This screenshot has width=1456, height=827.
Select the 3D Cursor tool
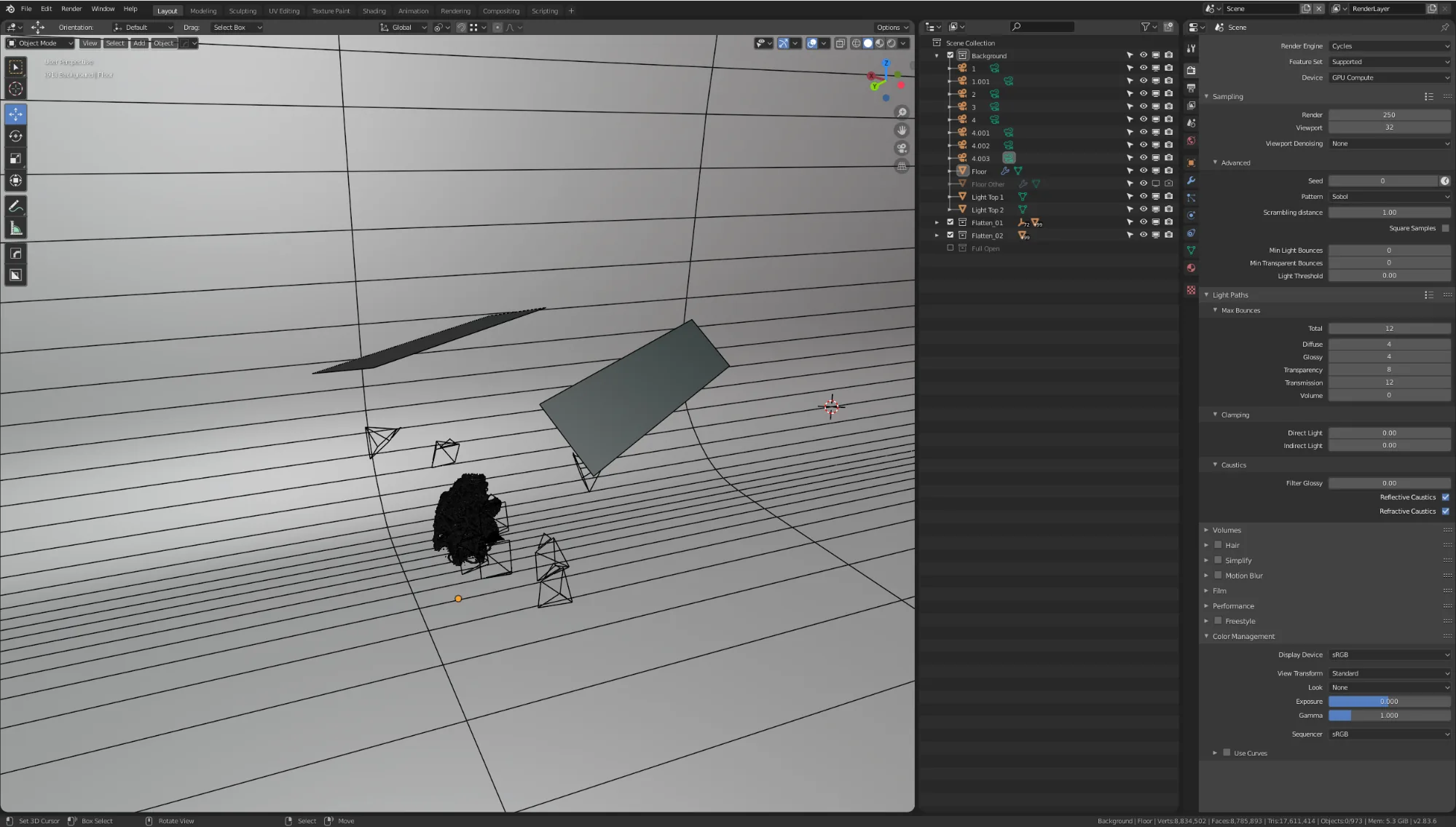[x=15, y=89]
